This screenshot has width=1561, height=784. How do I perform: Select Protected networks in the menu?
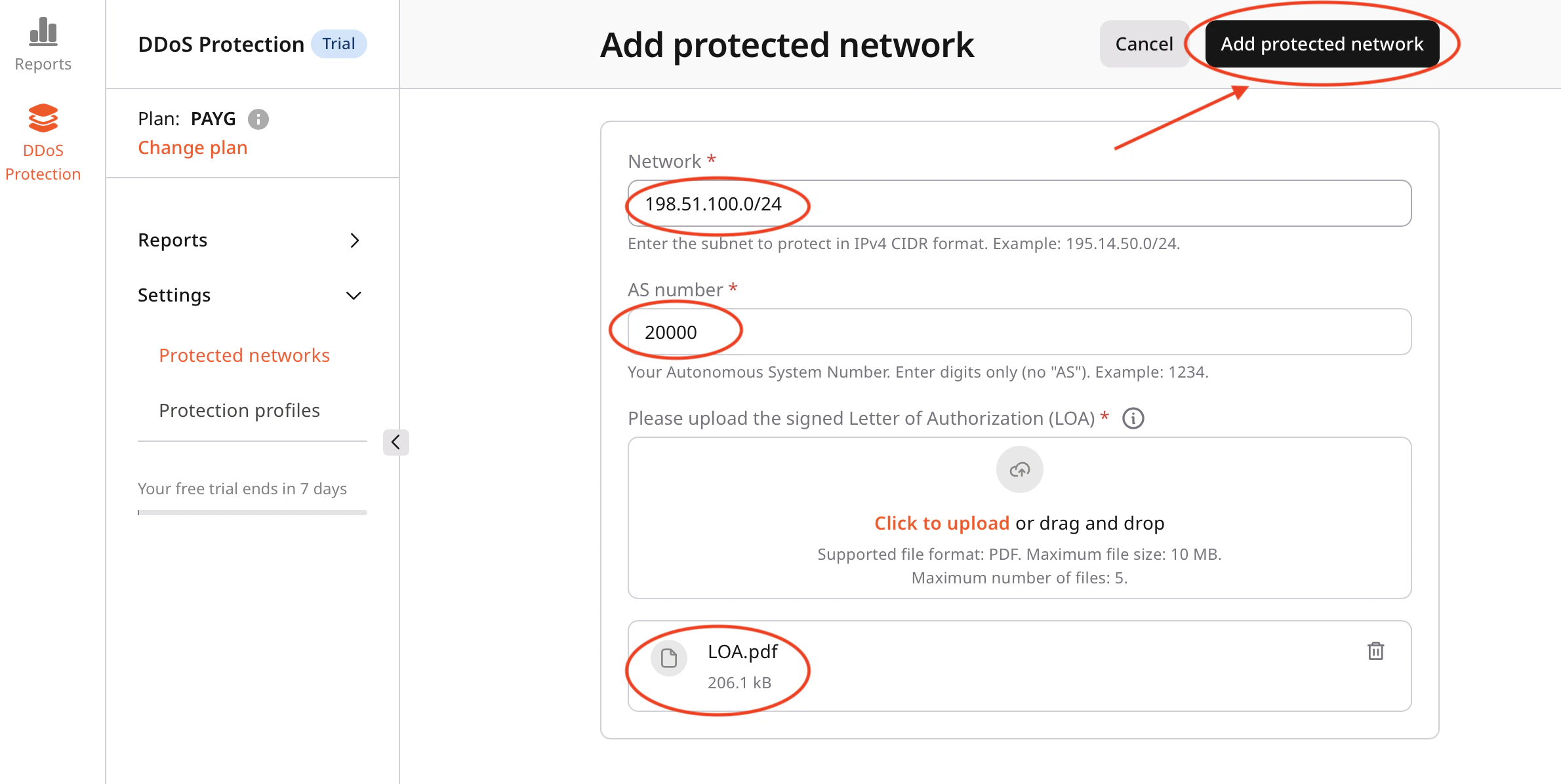[x=244, y=355]
